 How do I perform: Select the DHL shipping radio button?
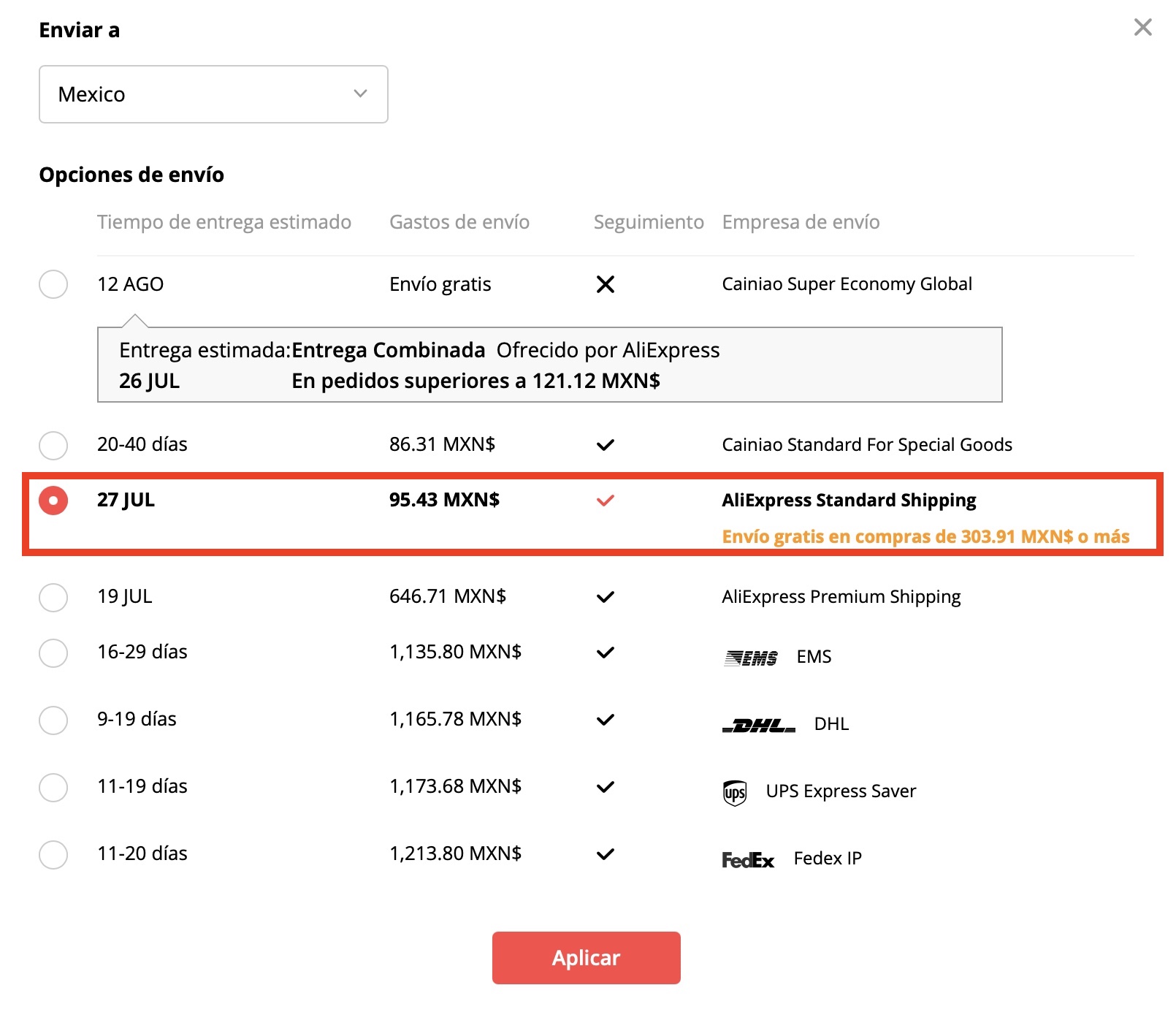click(x=53, y=720)
